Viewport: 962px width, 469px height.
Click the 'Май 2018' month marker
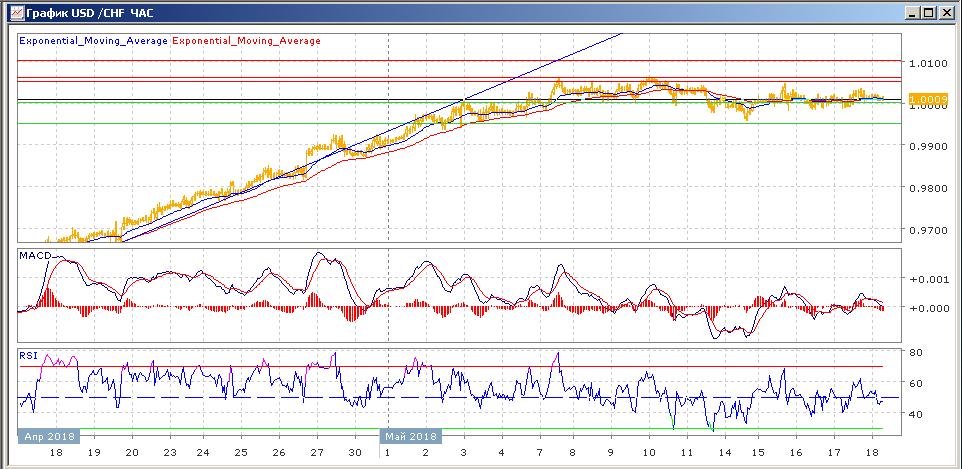click(411, 436)
